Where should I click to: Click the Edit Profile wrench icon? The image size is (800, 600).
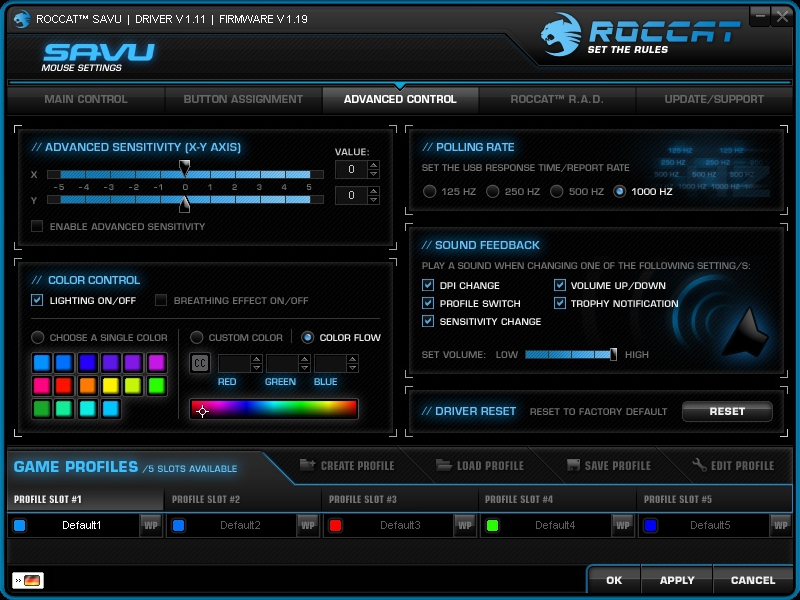tap(700, 465)
